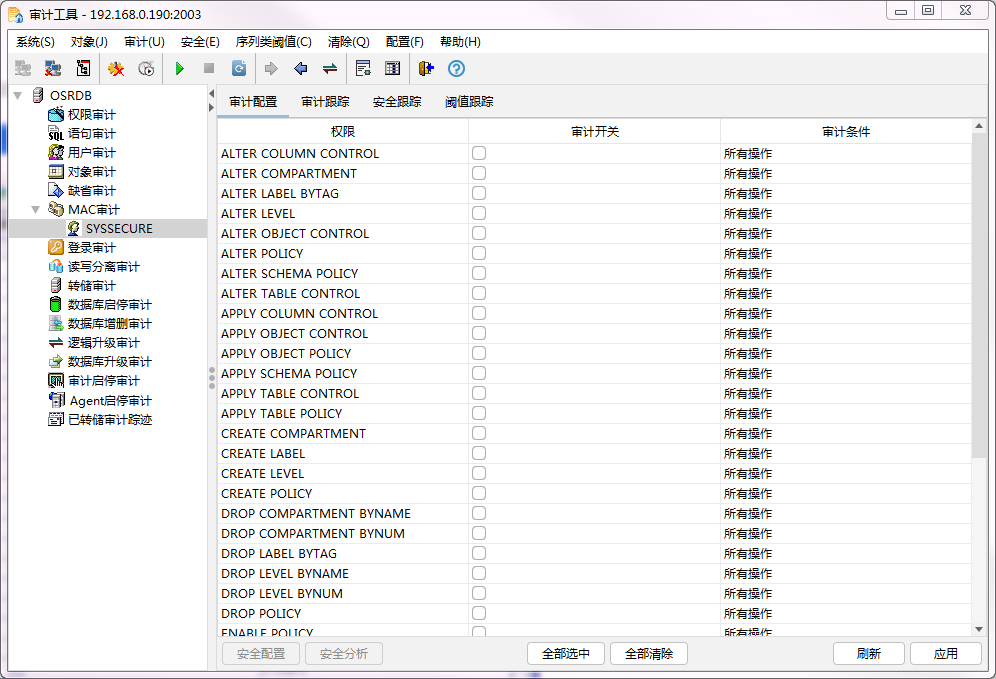
Task: Open the 审计(U) menu
Action: [144, 42]
